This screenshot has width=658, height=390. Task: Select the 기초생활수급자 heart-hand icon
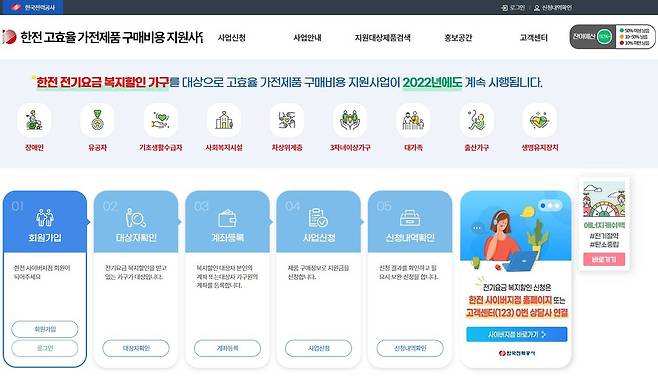point(160,120)
